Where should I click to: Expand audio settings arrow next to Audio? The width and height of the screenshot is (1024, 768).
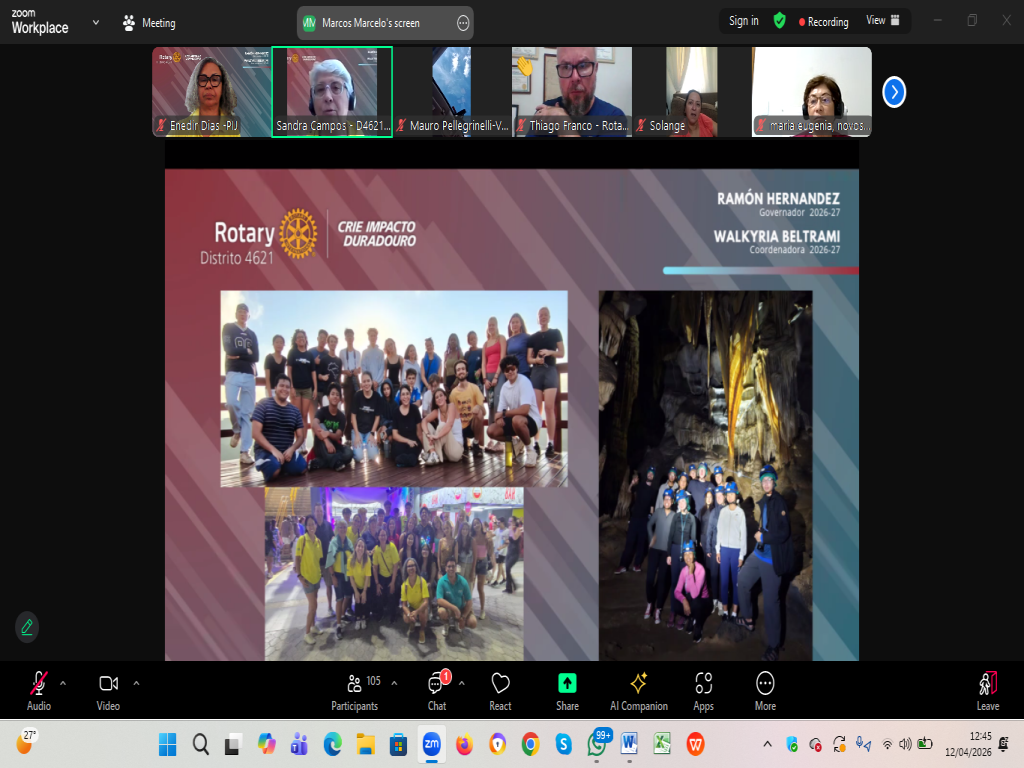[63, 683]
